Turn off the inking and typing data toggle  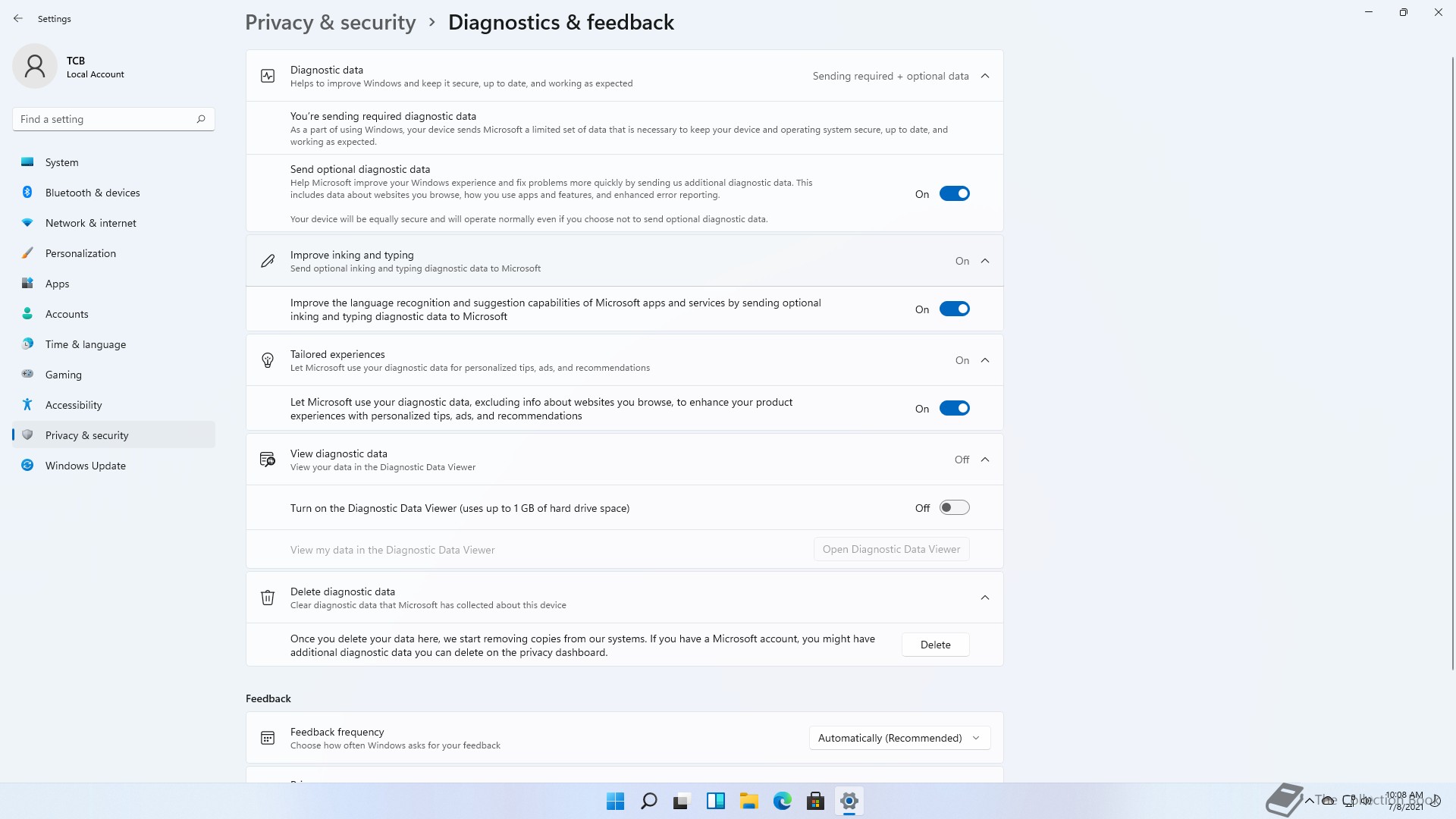[954, 309]
